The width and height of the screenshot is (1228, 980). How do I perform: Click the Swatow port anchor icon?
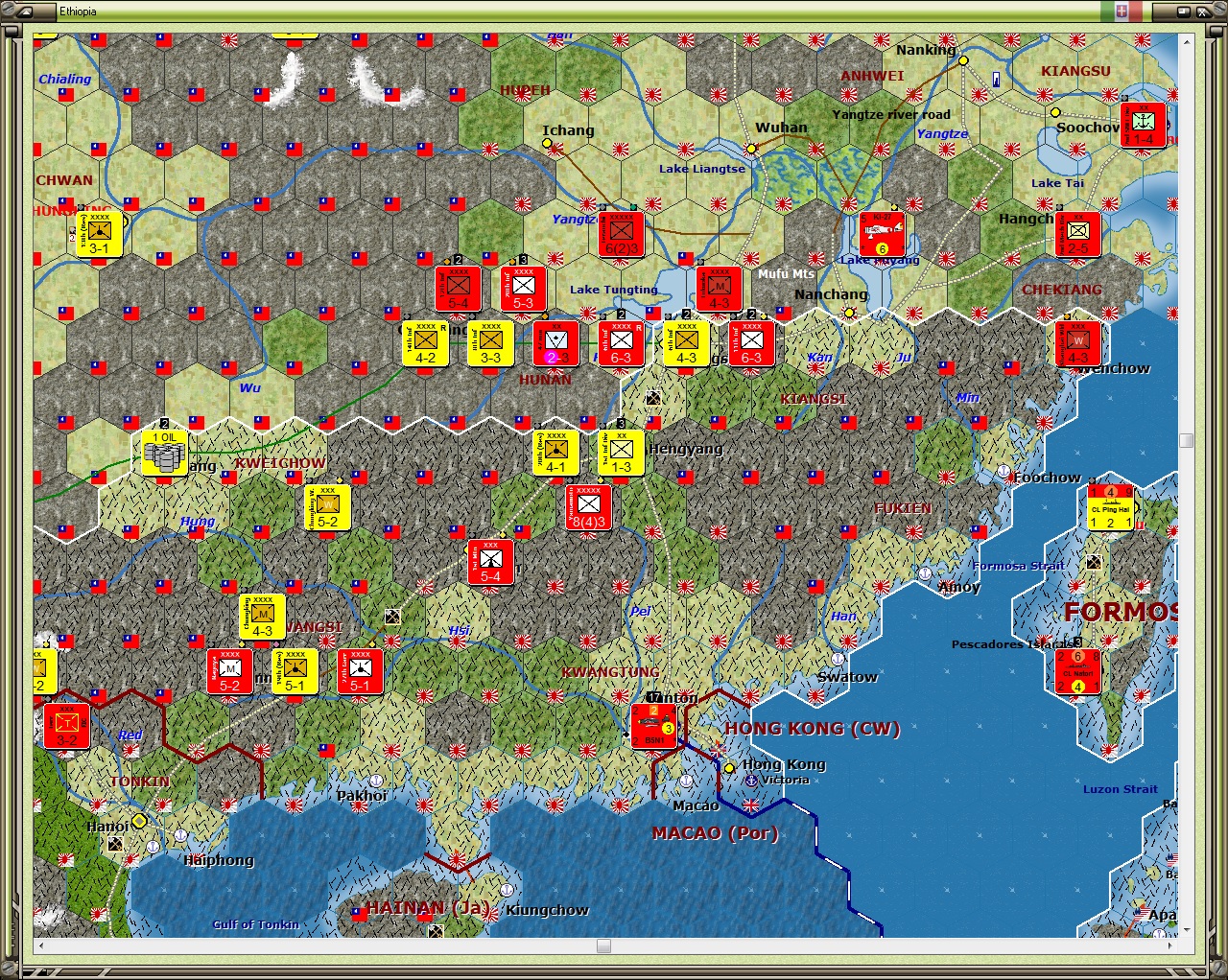tap(838, 659)
